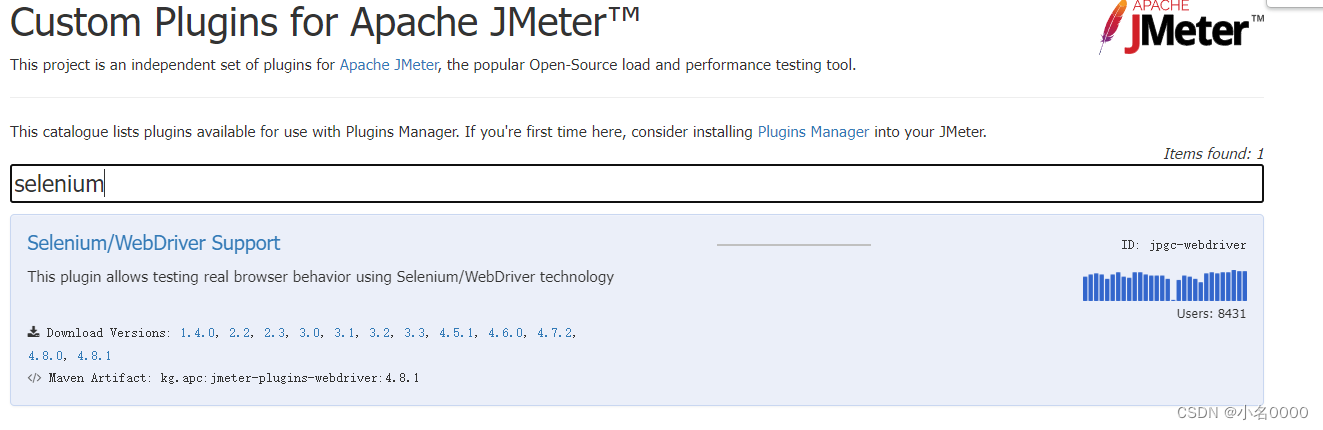
Task: Open the Plugins Manager link
Action: click(813, 131)
